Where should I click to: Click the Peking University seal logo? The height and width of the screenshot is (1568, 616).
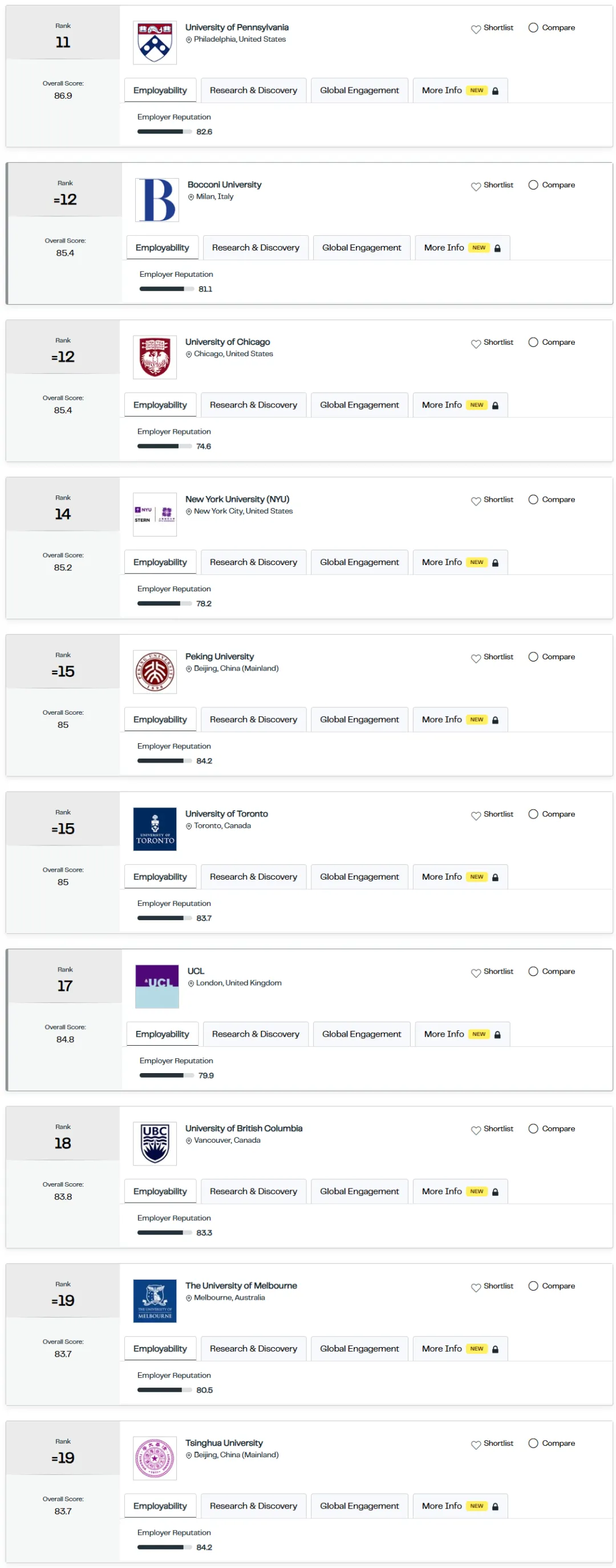point(155,671)
